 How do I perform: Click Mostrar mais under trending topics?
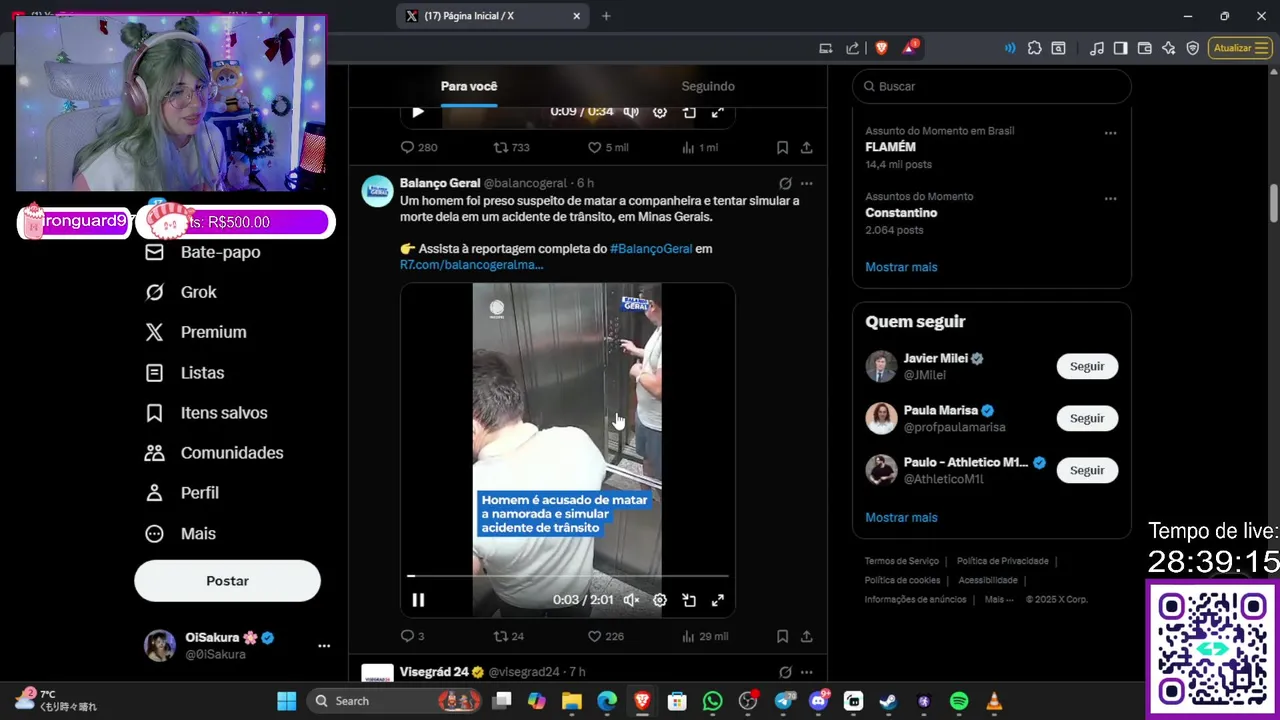click(x=901, y=267)
